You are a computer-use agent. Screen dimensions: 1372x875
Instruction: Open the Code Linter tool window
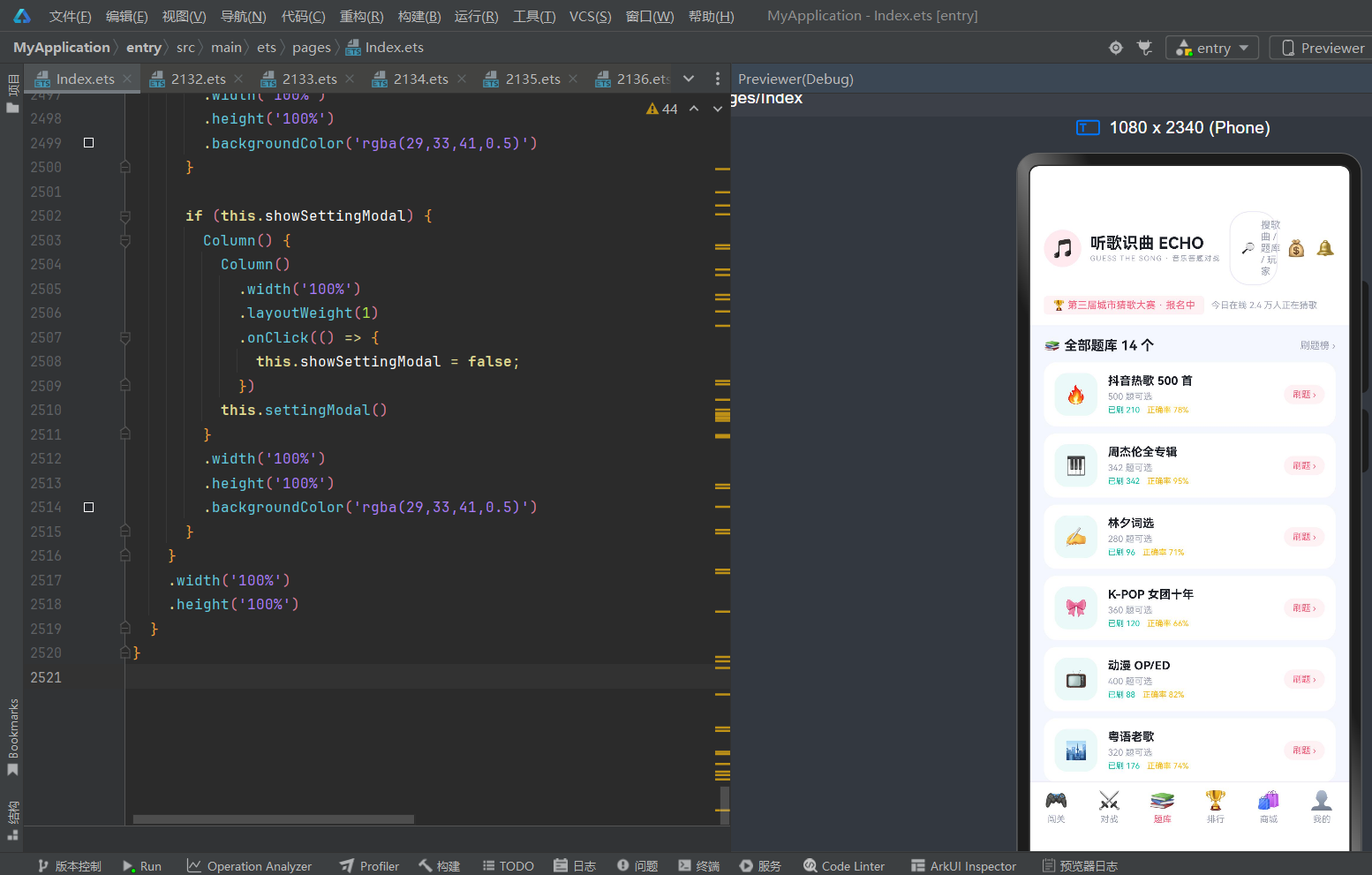coord(844,866)
